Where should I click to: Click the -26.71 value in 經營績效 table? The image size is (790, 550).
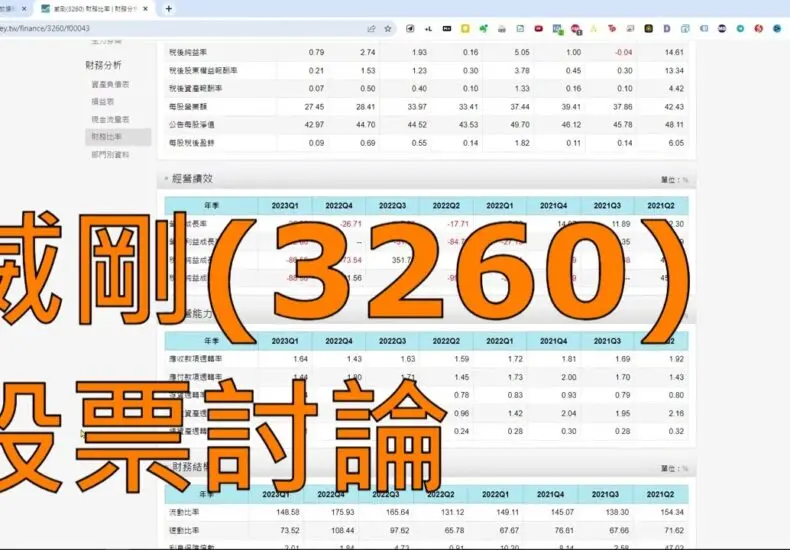351,224
